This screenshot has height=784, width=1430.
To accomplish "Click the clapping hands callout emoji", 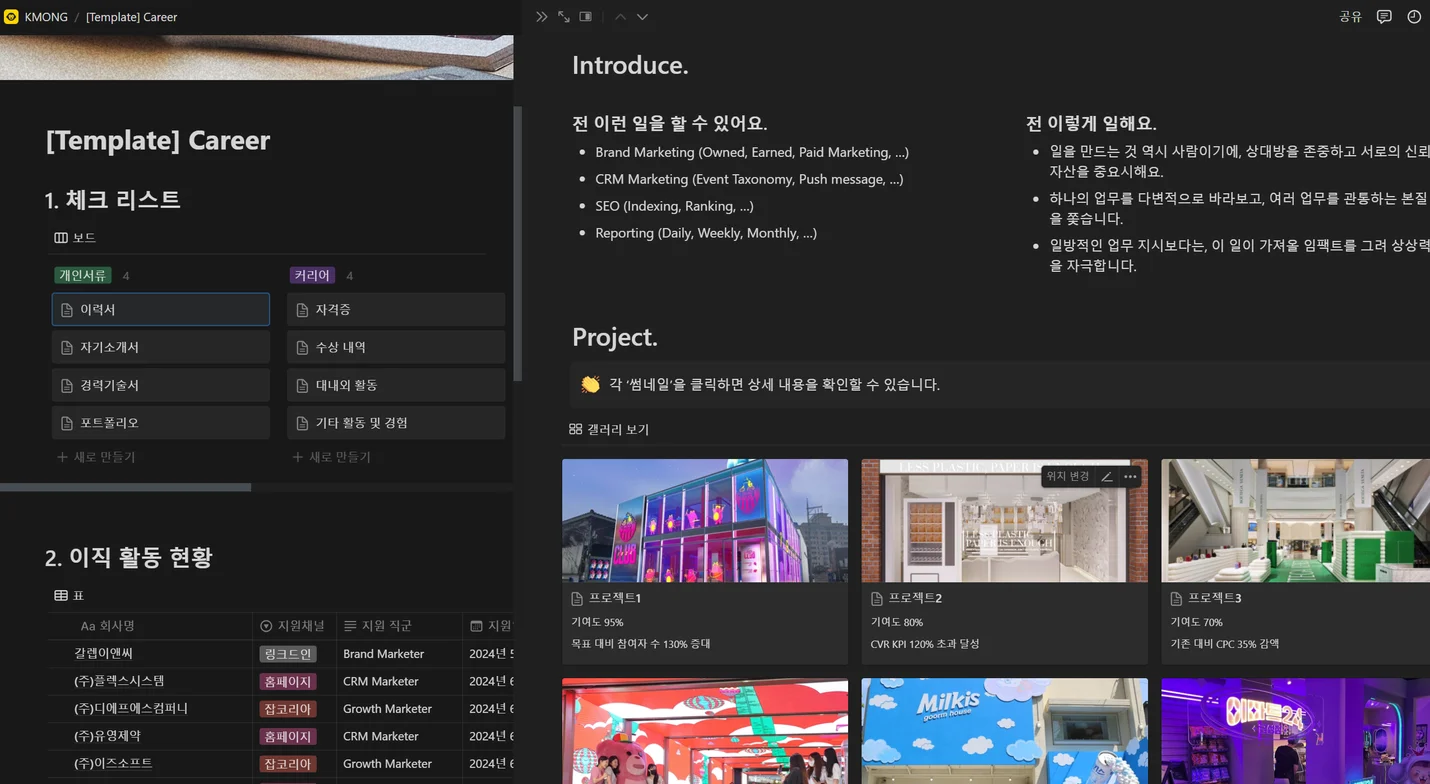I will (x=590, y=384).
